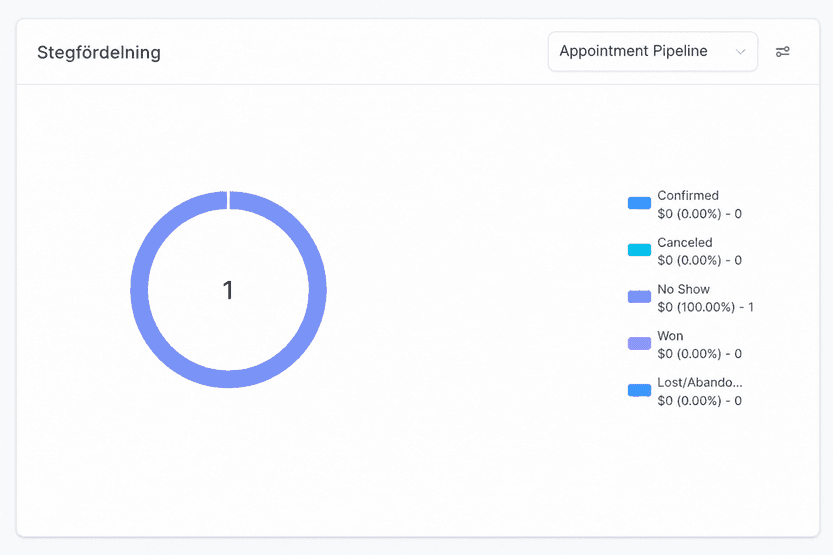Screen dimensions: 833x555
Task: Click the Confirmed legend label
Action: [688, 195]
